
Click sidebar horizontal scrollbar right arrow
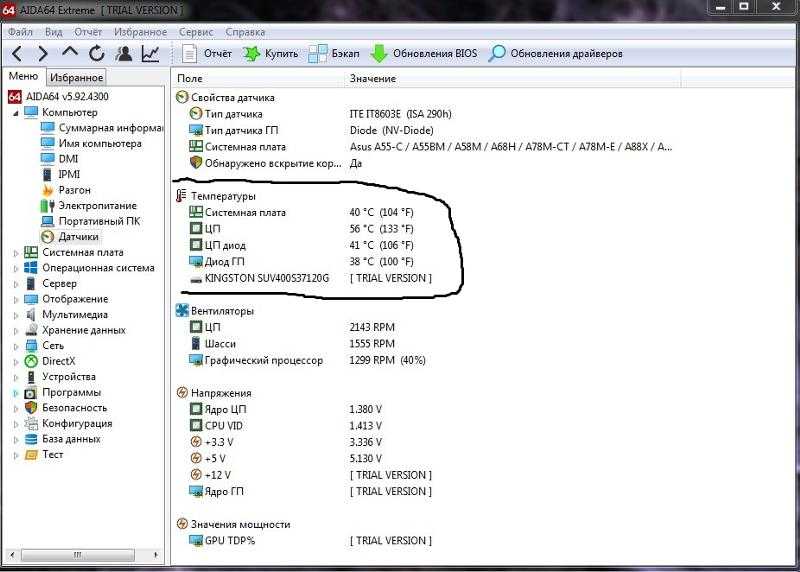[156, 555]
